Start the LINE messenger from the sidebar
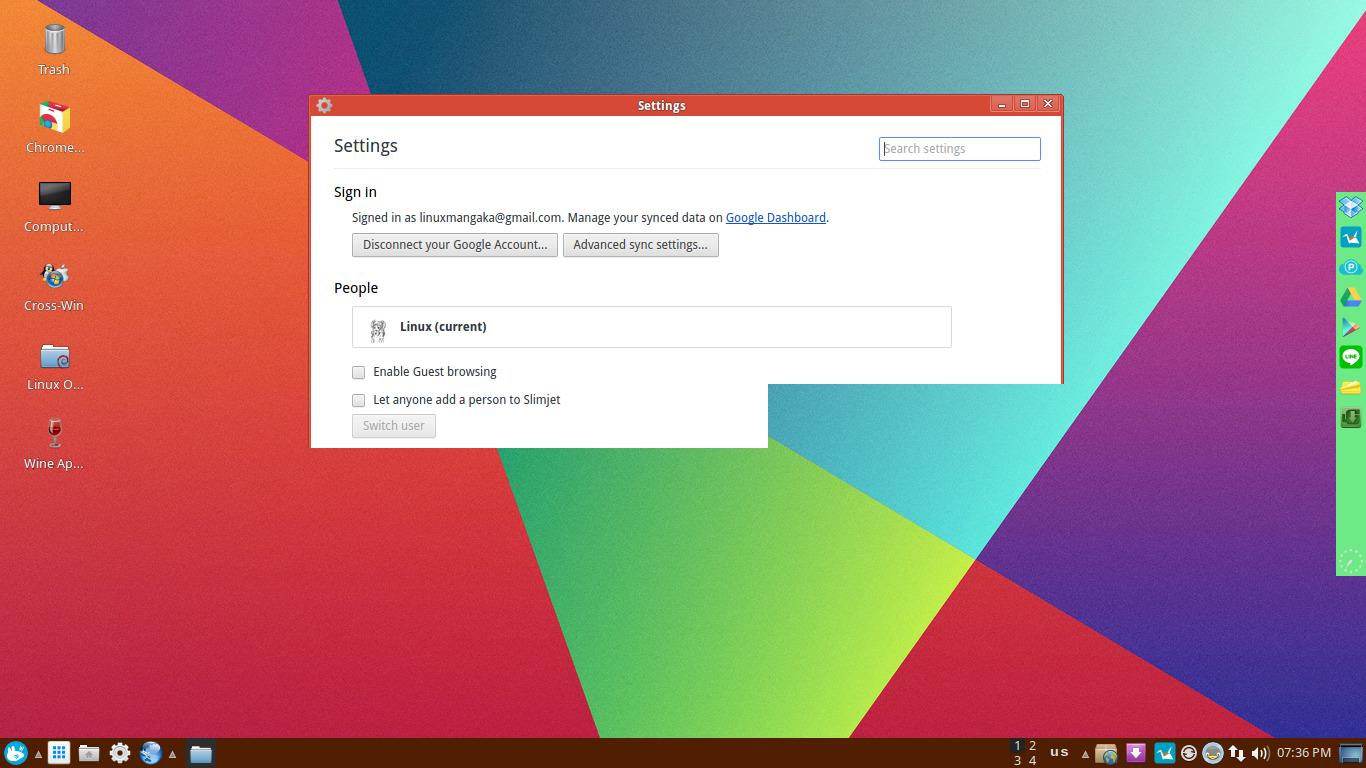Image resolution: width=1366 pixels, height=768 pixels. pos(1351,357)
